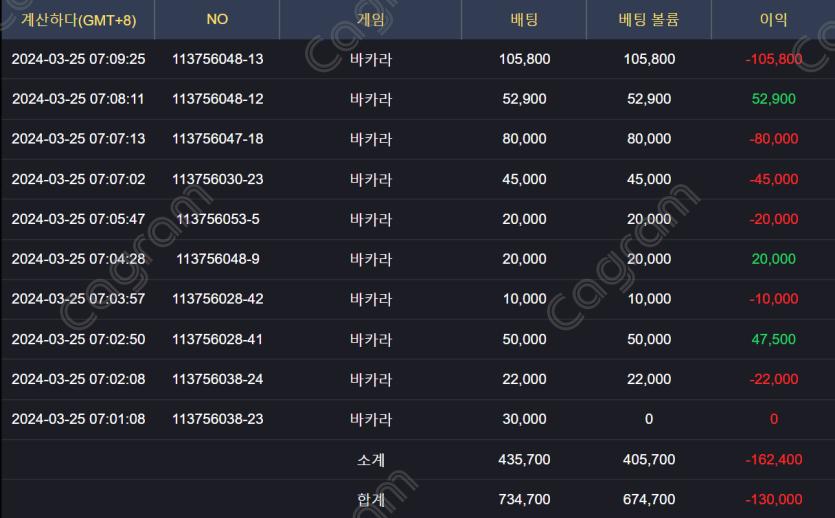Click the 베팅 column header
Image resolution: width=835 pixels, height=518 pixels.
pyautogui.click(x=524, y=19)
